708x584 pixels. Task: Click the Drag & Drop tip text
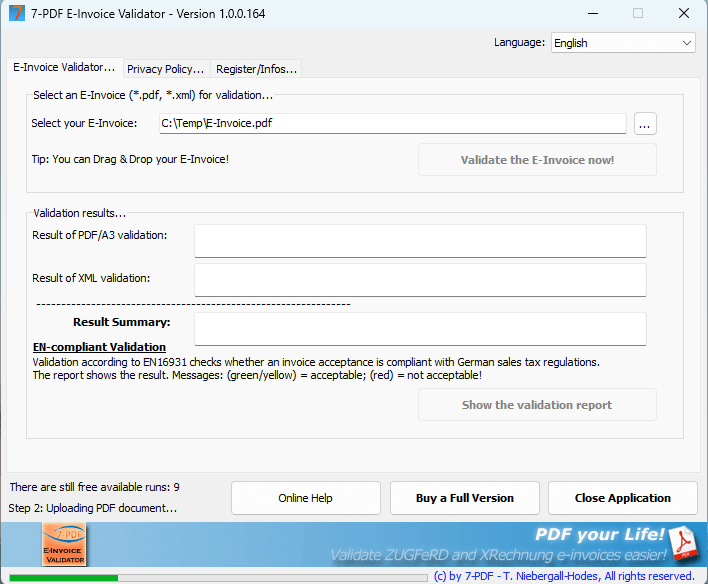(x=130, y=159)
